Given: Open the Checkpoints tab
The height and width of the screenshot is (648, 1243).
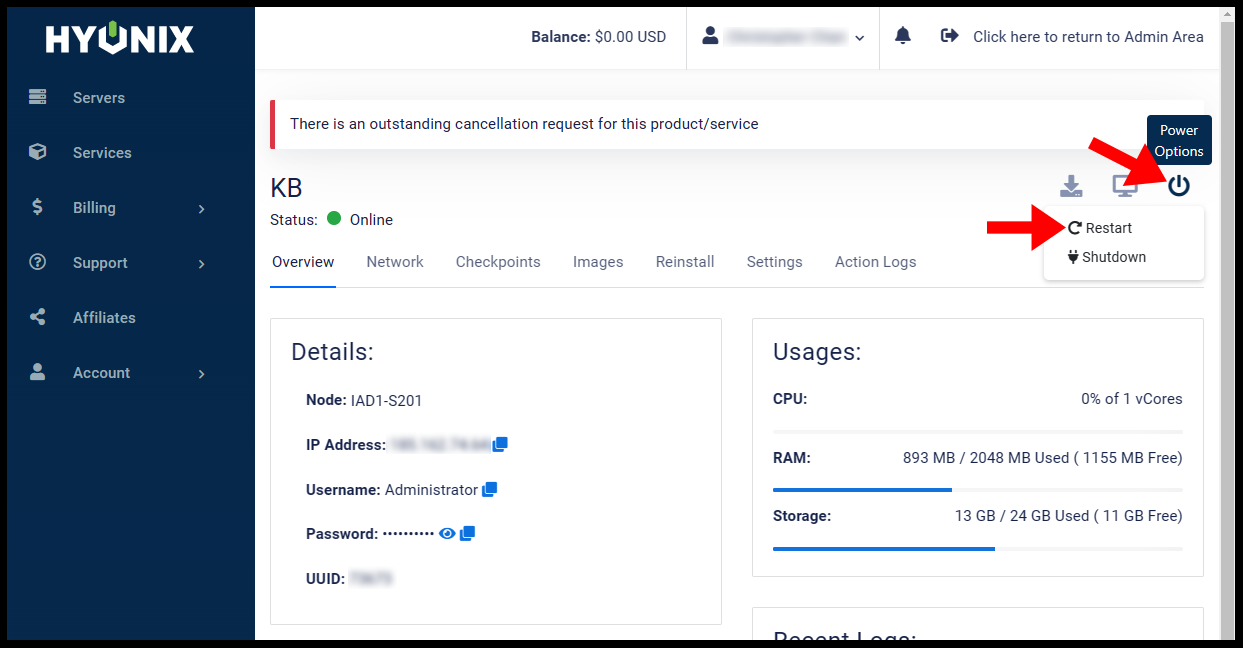Looking at the screenshot, I should pos(498,262).
